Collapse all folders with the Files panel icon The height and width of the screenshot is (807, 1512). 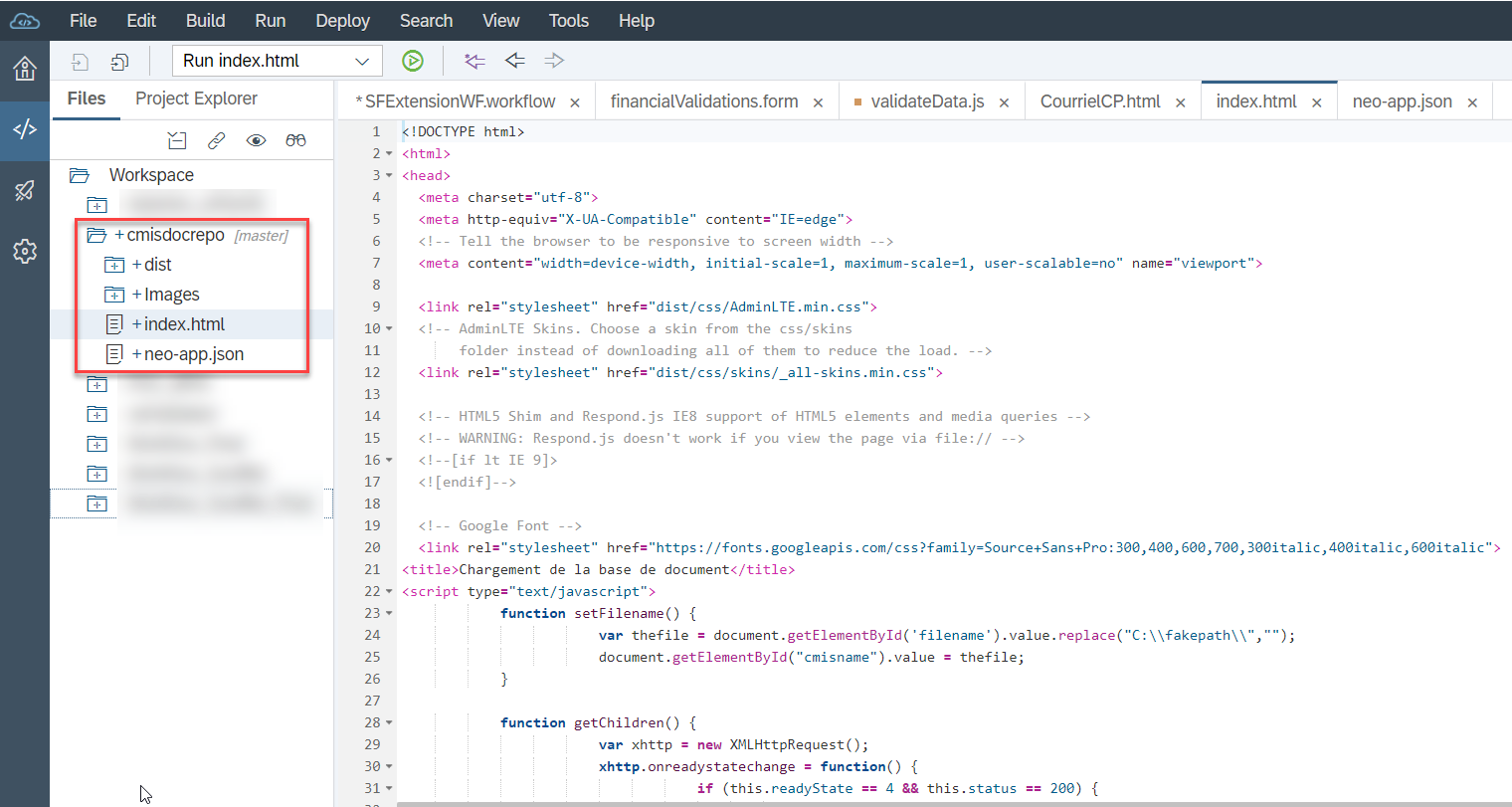coord(177,140)
